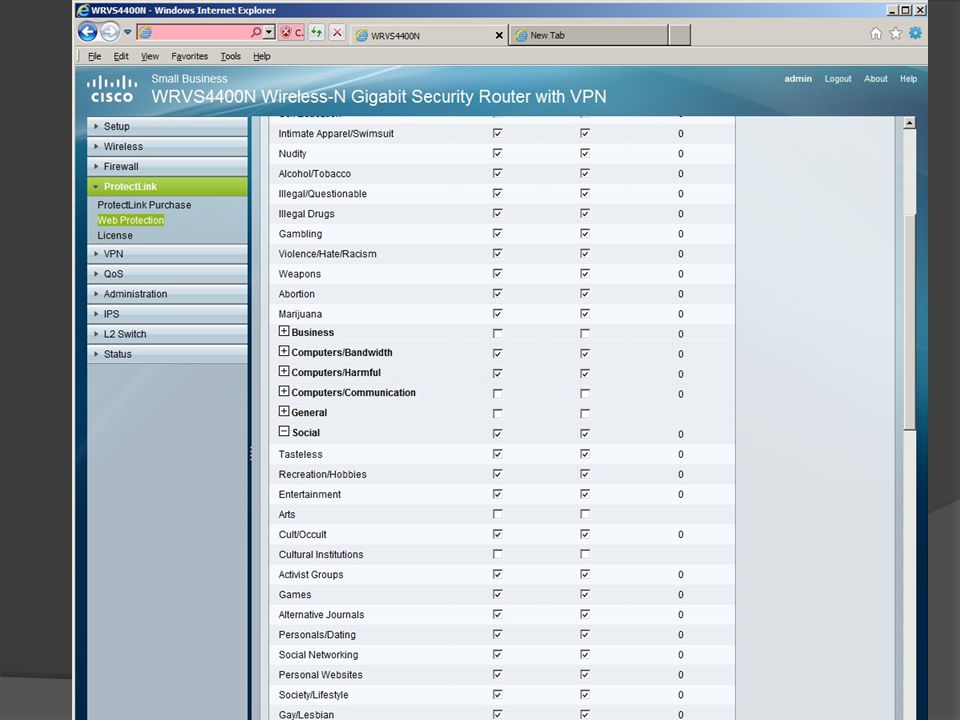Viewport: 960px width, 720px height.
Task: Click the admin user label
Action: point(798,79)
